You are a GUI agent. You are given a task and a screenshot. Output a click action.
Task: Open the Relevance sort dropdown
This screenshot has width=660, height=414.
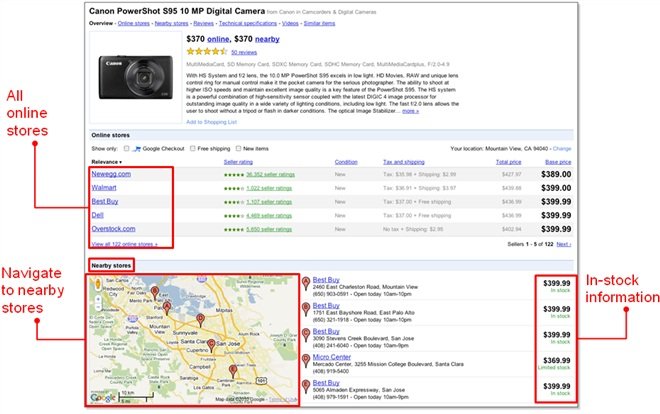coord(106,162)
